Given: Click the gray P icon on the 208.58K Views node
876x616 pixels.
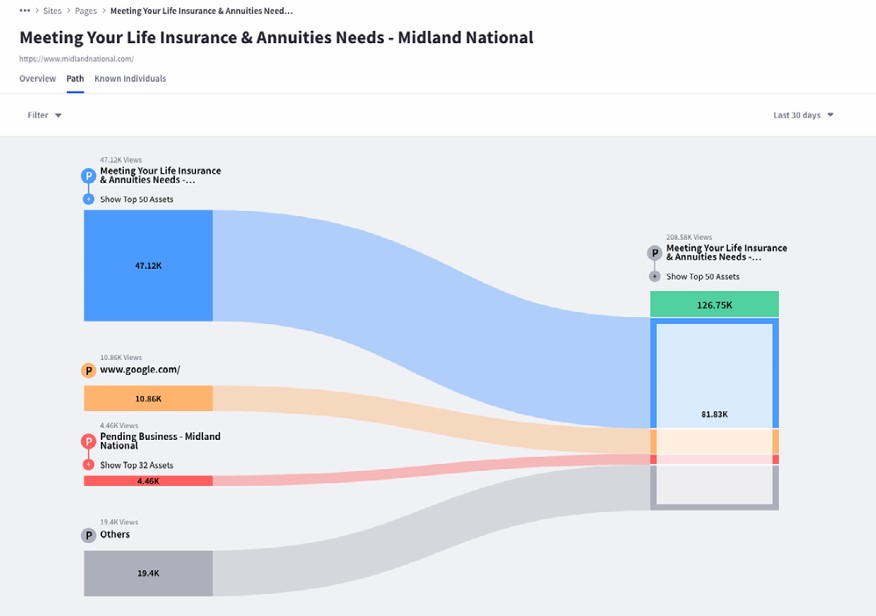Looking at the screenshot, I should point(655,253).
